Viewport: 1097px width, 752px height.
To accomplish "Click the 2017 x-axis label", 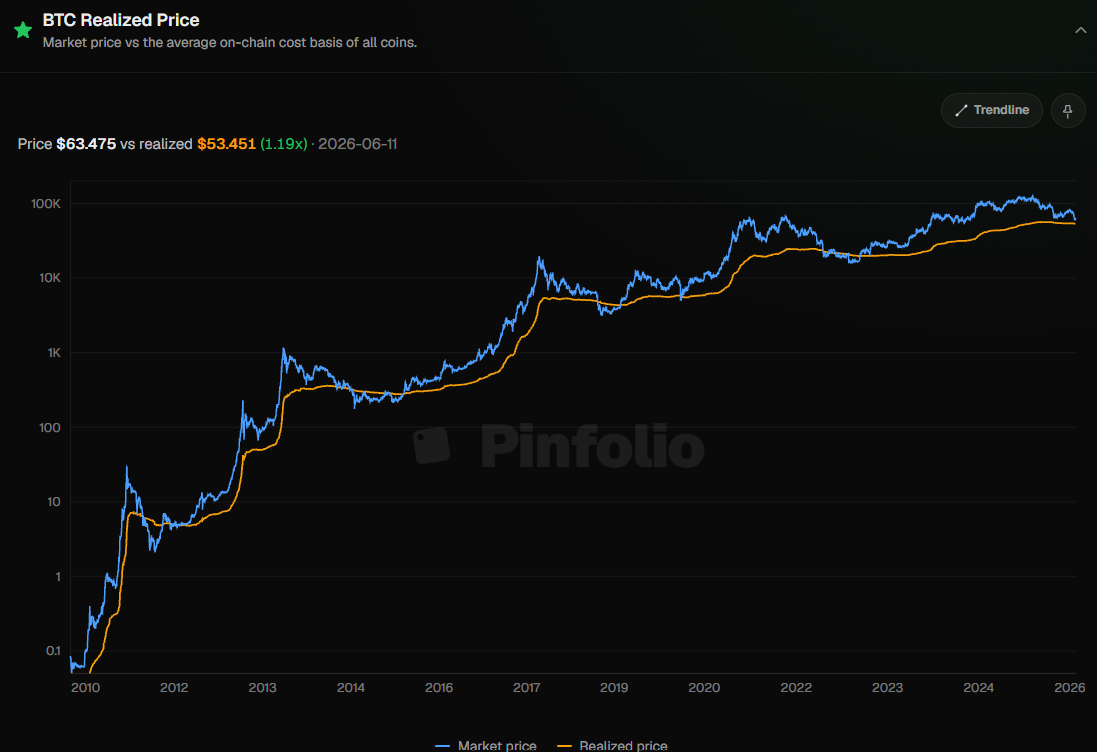I will [526, 688].
